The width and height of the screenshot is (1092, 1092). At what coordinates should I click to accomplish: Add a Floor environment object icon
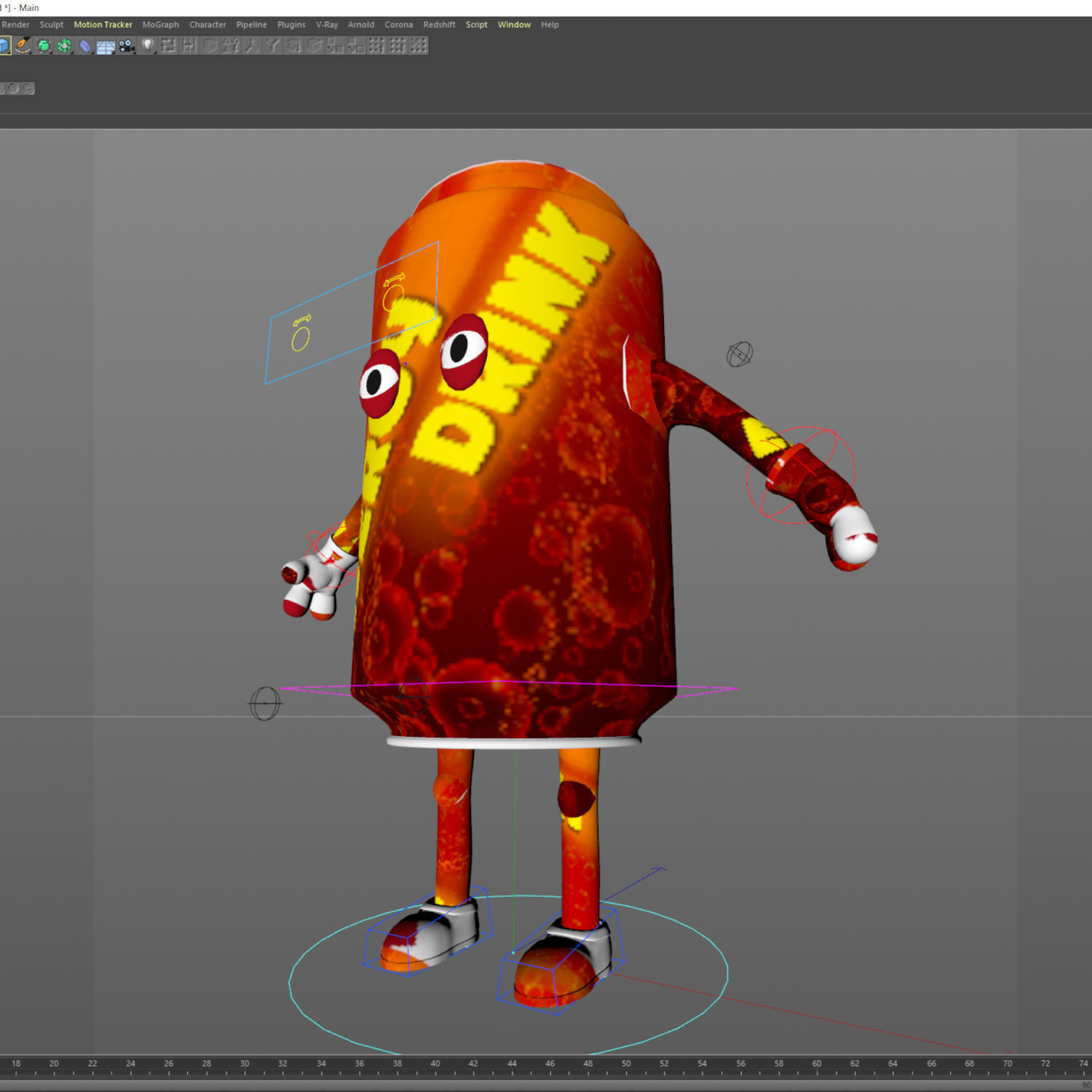pyautogui.click(x=106, y=46)
